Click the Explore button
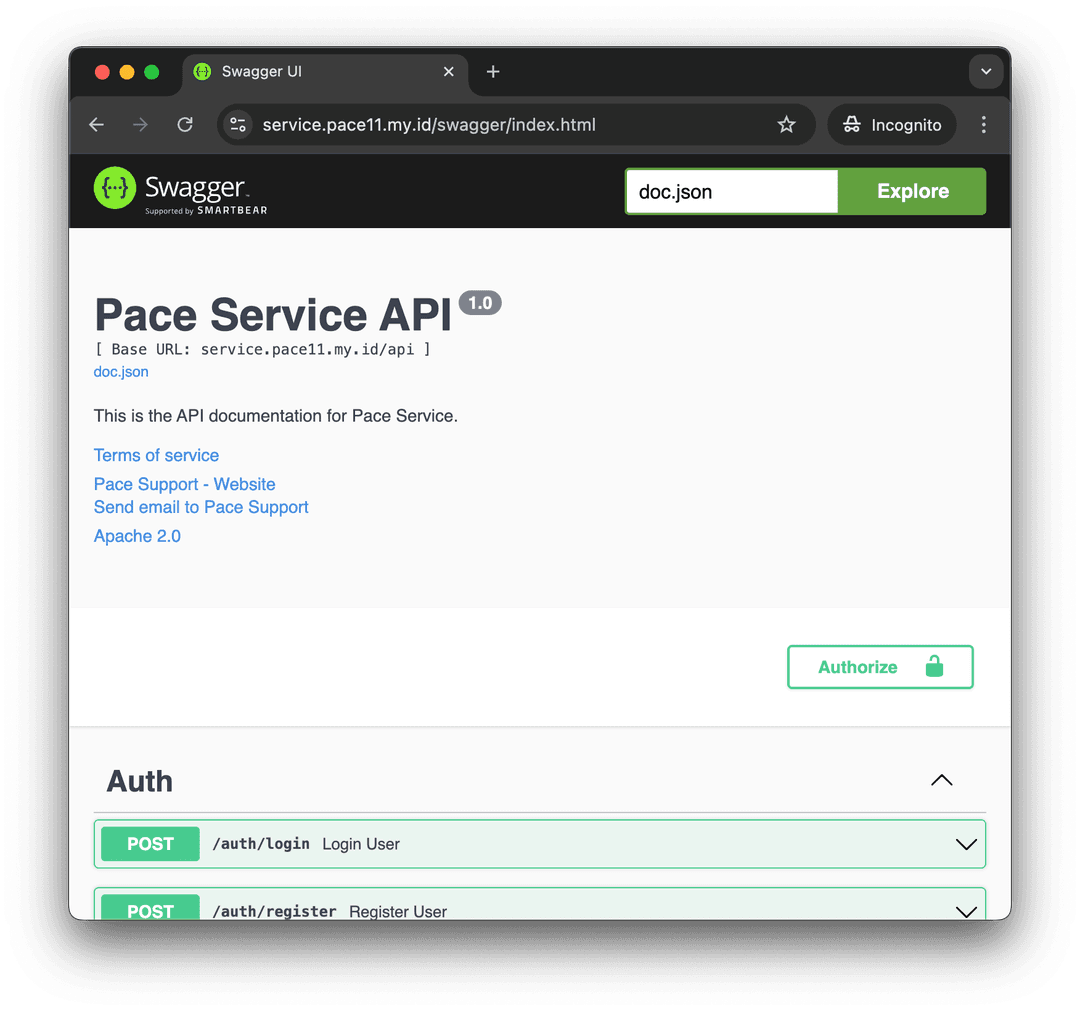Screen dimensions: 1080x1011 911,190
